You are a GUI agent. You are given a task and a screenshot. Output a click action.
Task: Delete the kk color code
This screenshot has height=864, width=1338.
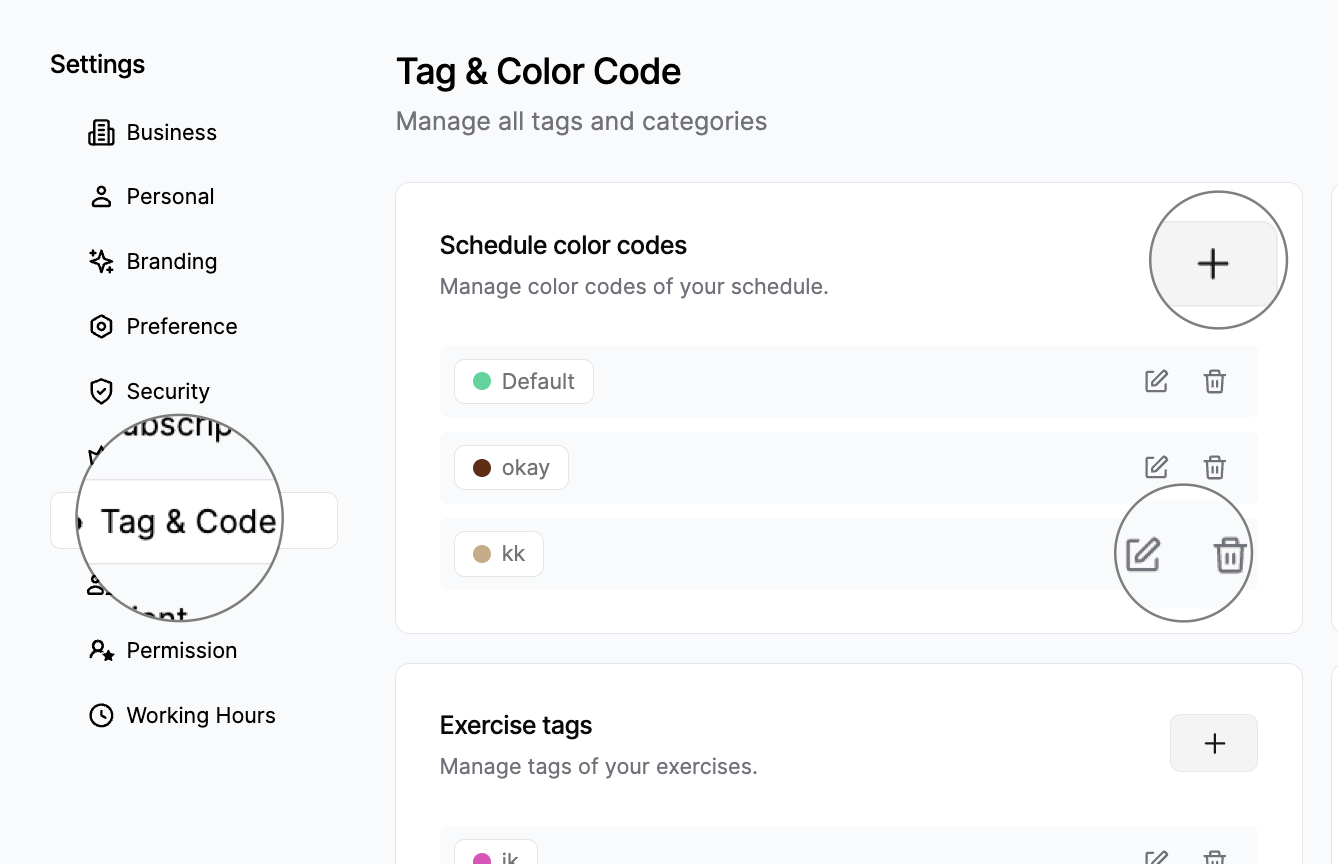point(1227,552)
